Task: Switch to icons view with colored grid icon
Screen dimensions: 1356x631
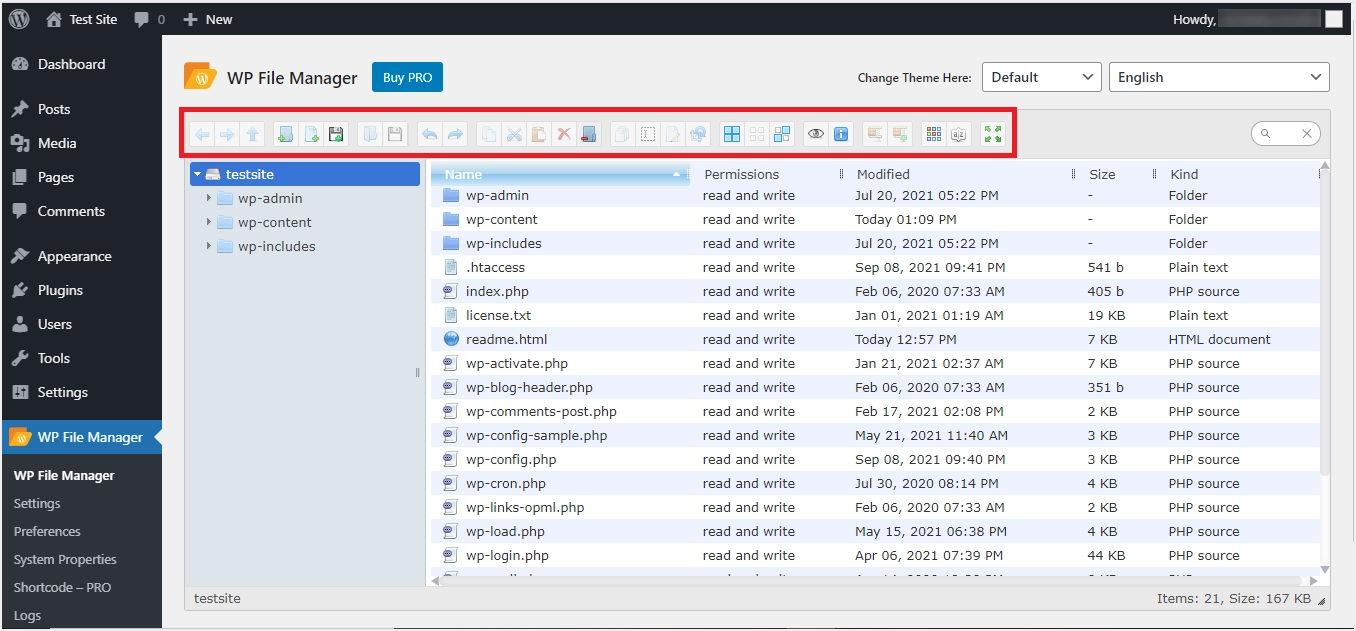Action: coord(933,134)
